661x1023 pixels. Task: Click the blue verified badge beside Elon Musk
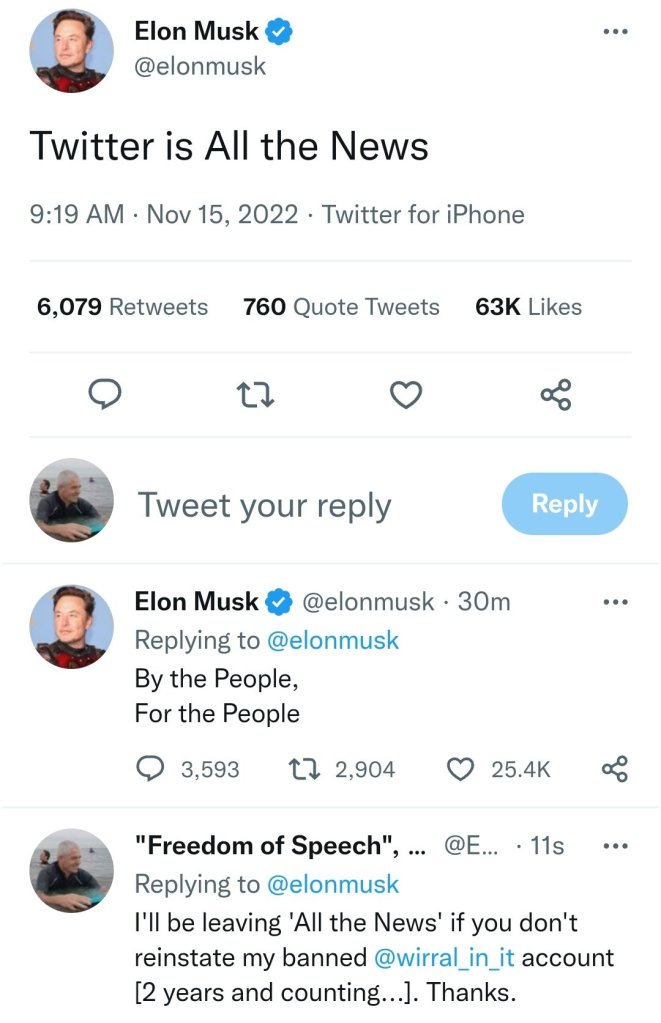click(x=279, y=32)
